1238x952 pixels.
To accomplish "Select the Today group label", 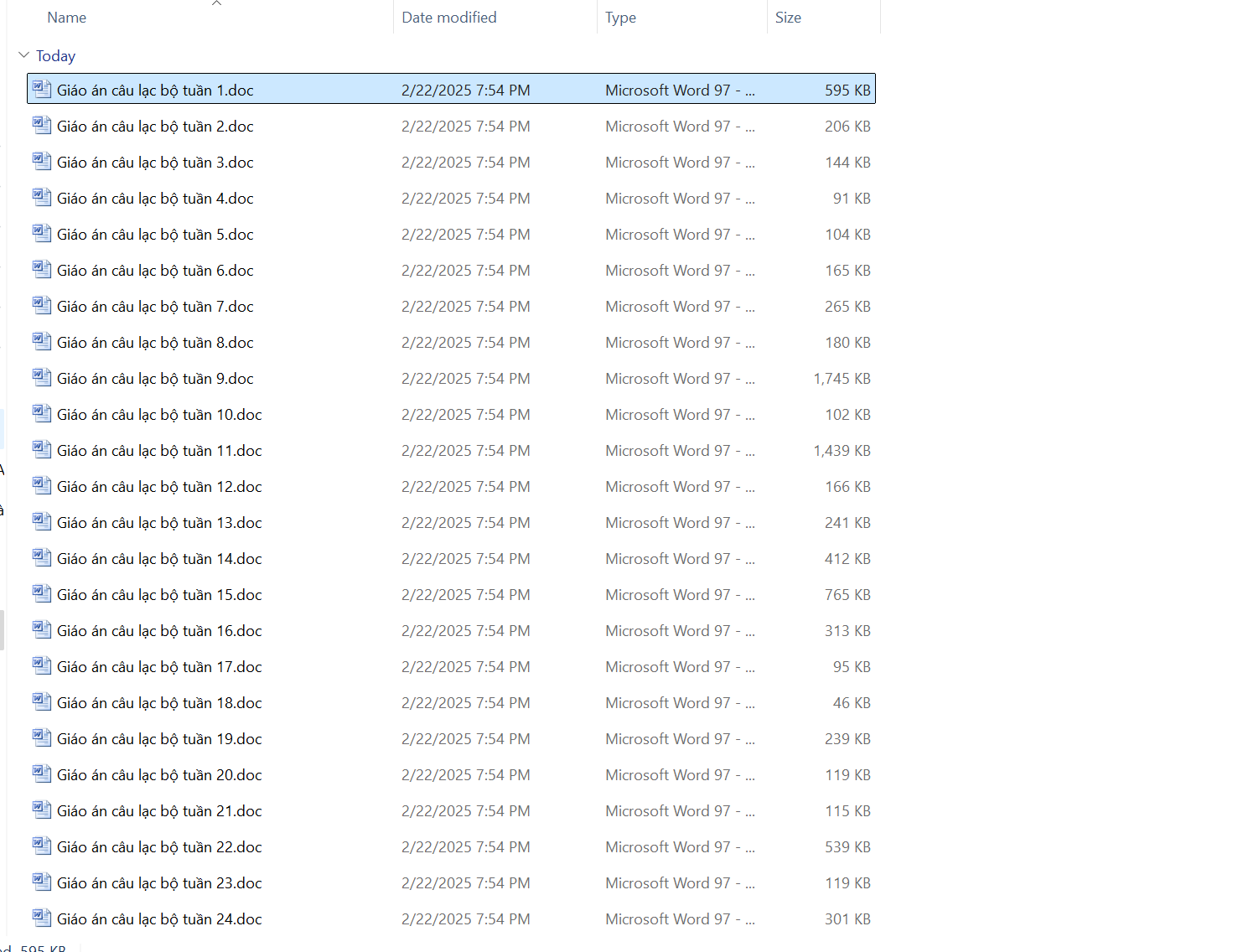I will (x=56, y=56).
